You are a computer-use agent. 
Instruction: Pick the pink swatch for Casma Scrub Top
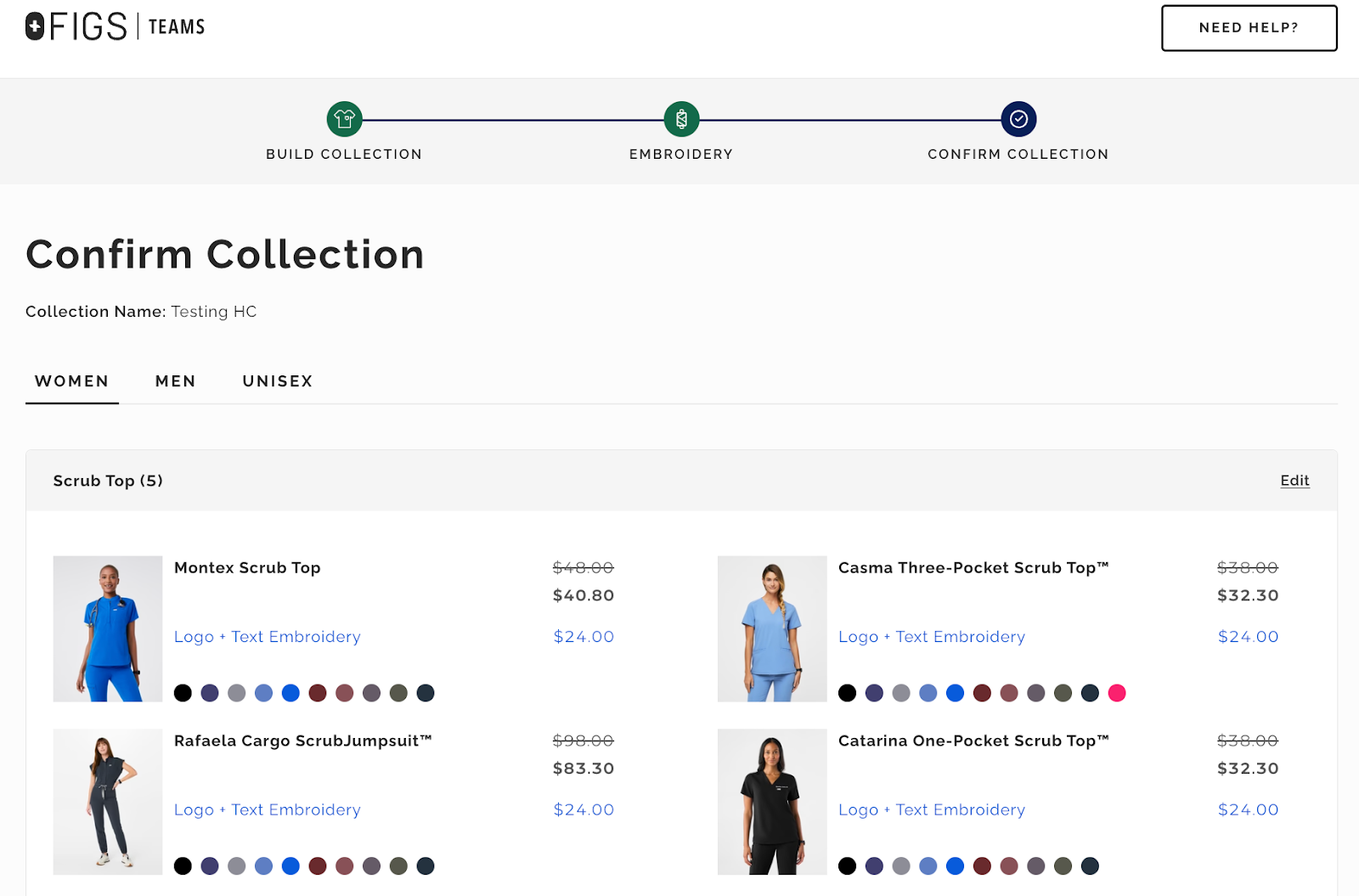[1117, 693]
